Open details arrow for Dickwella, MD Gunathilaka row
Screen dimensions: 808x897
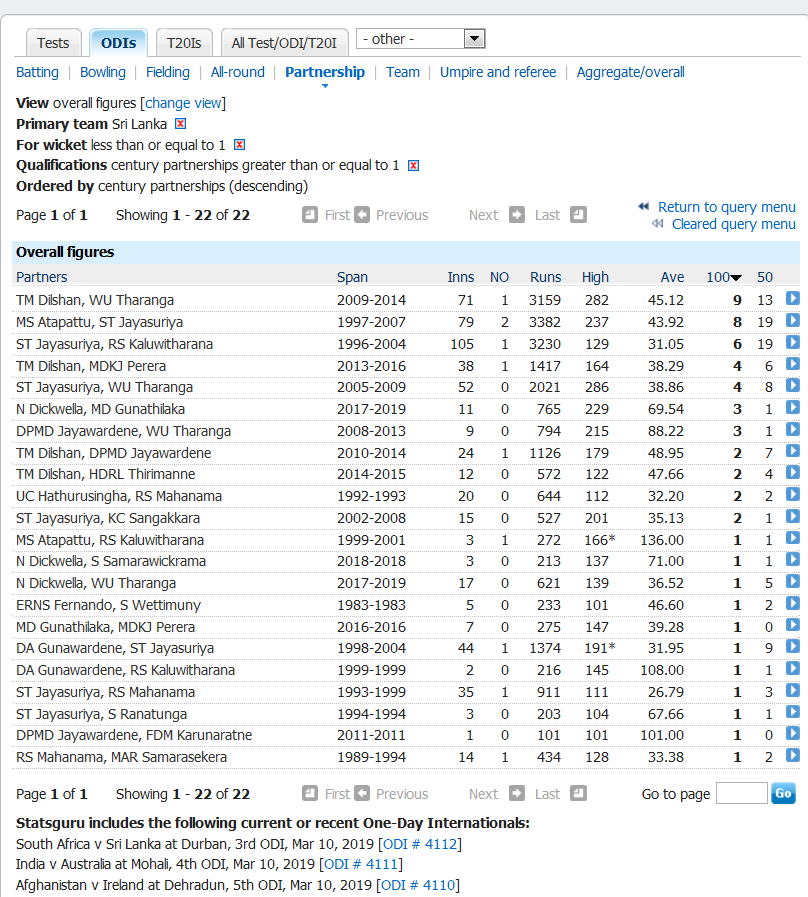coord(793,407)
